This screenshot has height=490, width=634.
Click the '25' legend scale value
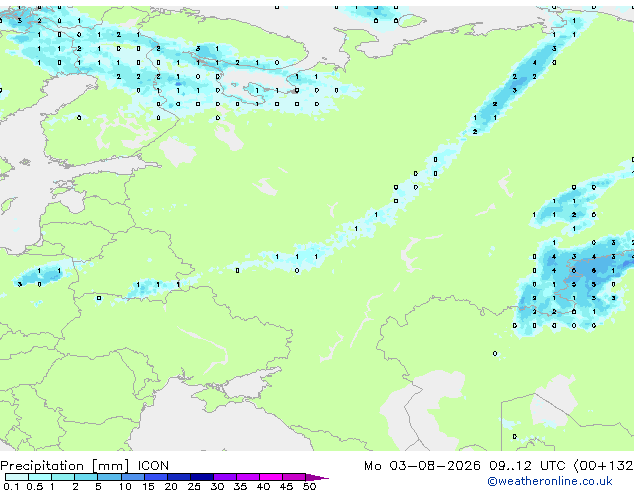click(x=194, y=486)
